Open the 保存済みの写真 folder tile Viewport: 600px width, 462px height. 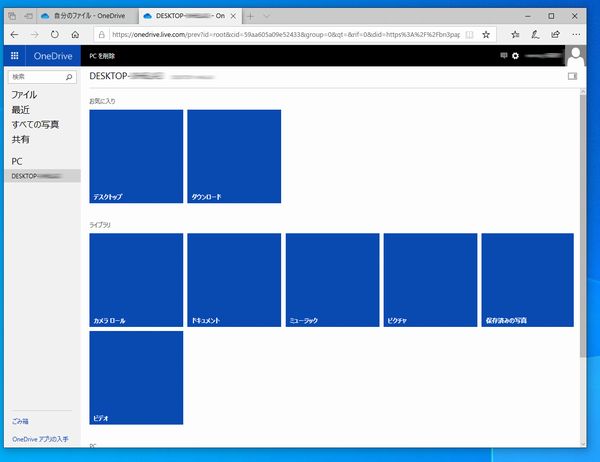[528, 280]
